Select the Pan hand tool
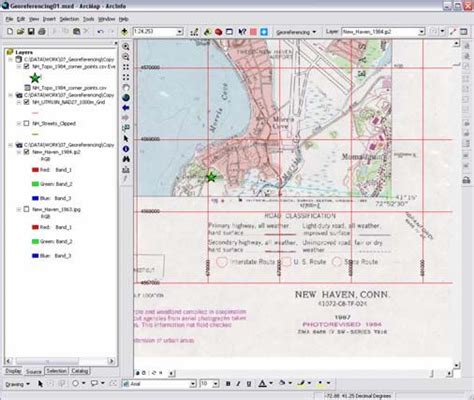This screenshot has height=400, width=474. click(x=126, y=88)
